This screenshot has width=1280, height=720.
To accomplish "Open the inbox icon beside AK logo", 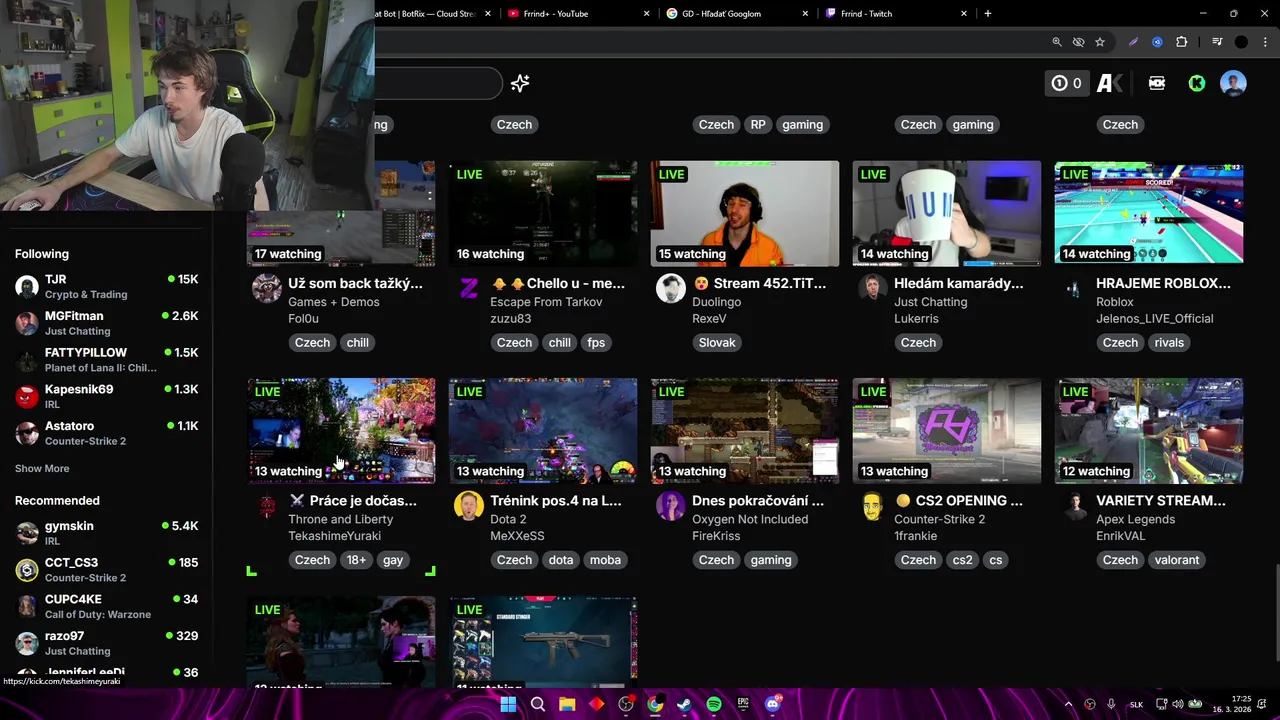I will tap(1157, 83).
